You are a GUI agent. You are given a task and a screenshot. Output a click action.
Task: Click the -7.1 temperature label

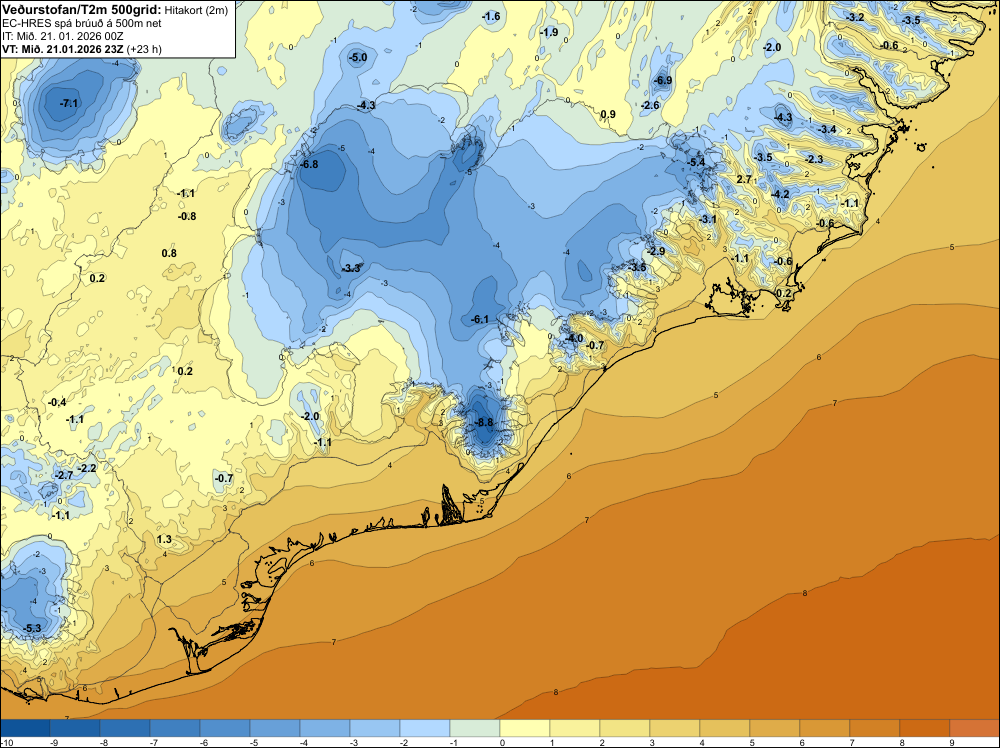(69, 103)
